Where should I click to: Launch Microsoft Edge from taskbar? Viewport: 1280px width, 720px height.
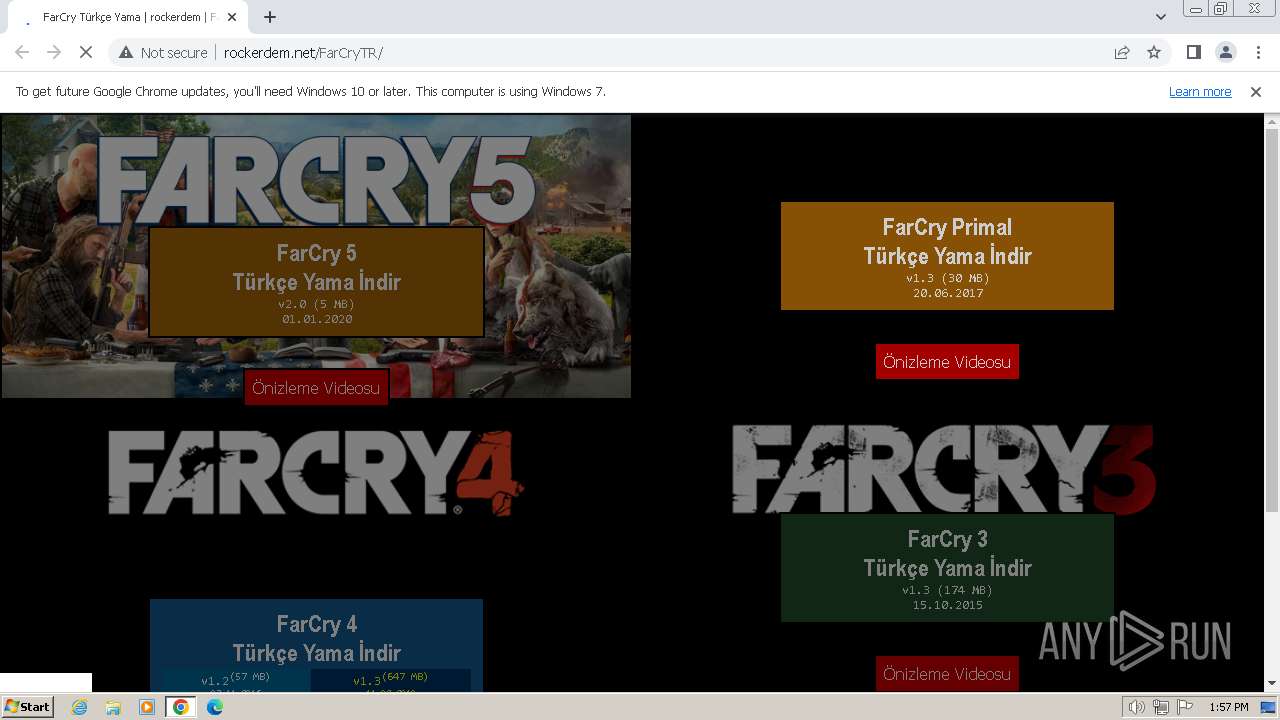[215, 707]
